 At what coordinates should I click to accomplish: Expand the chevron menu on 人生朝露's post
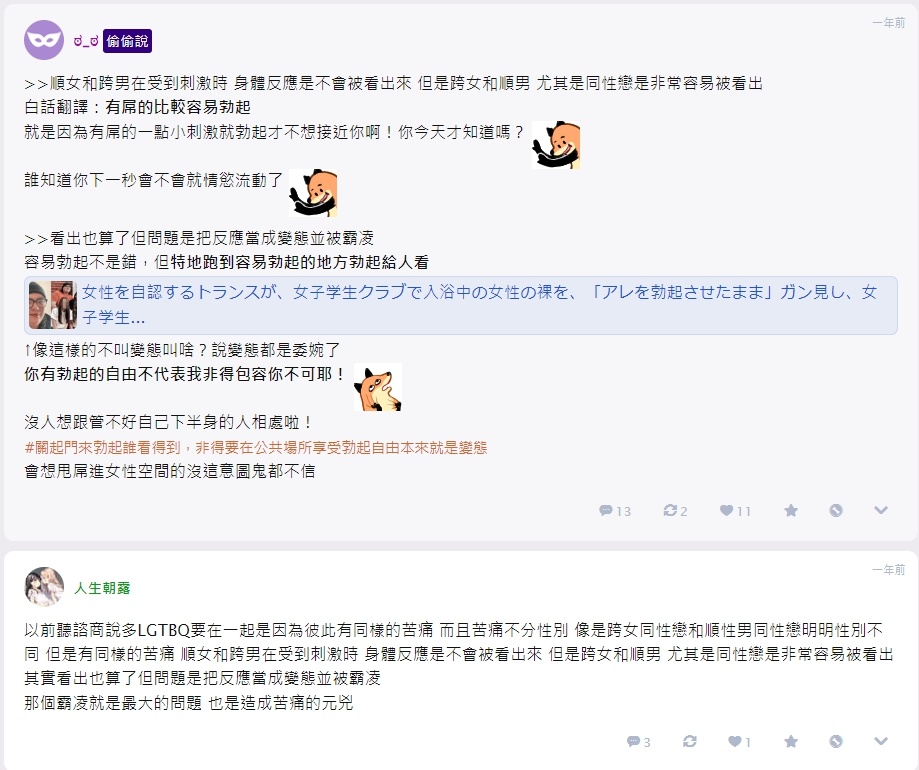880,741
